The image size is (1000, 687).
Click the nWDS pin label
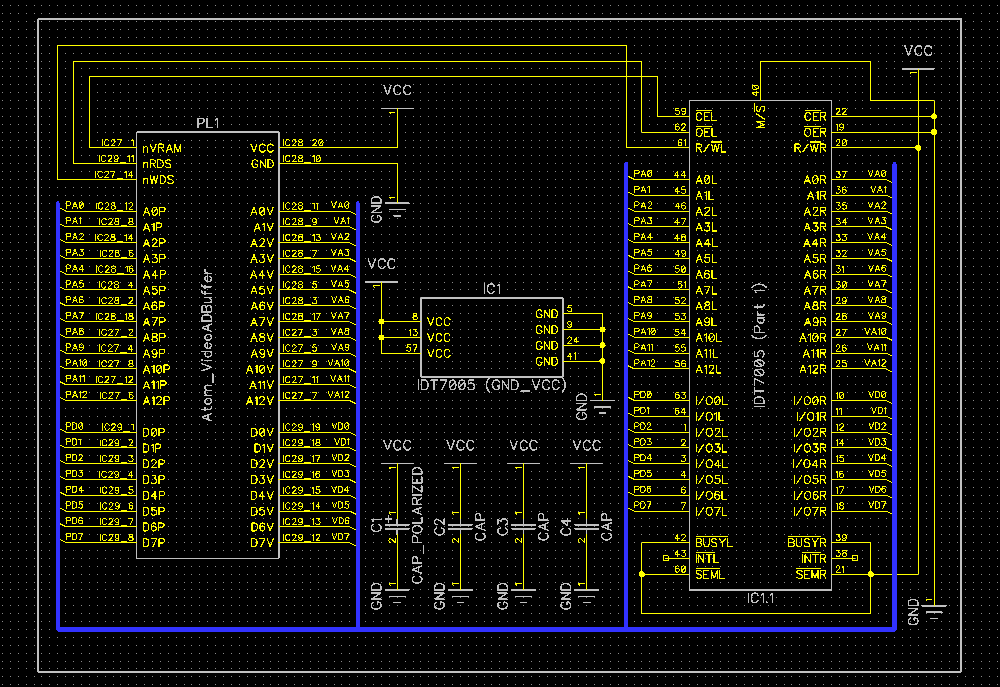(x=158, y=180)
